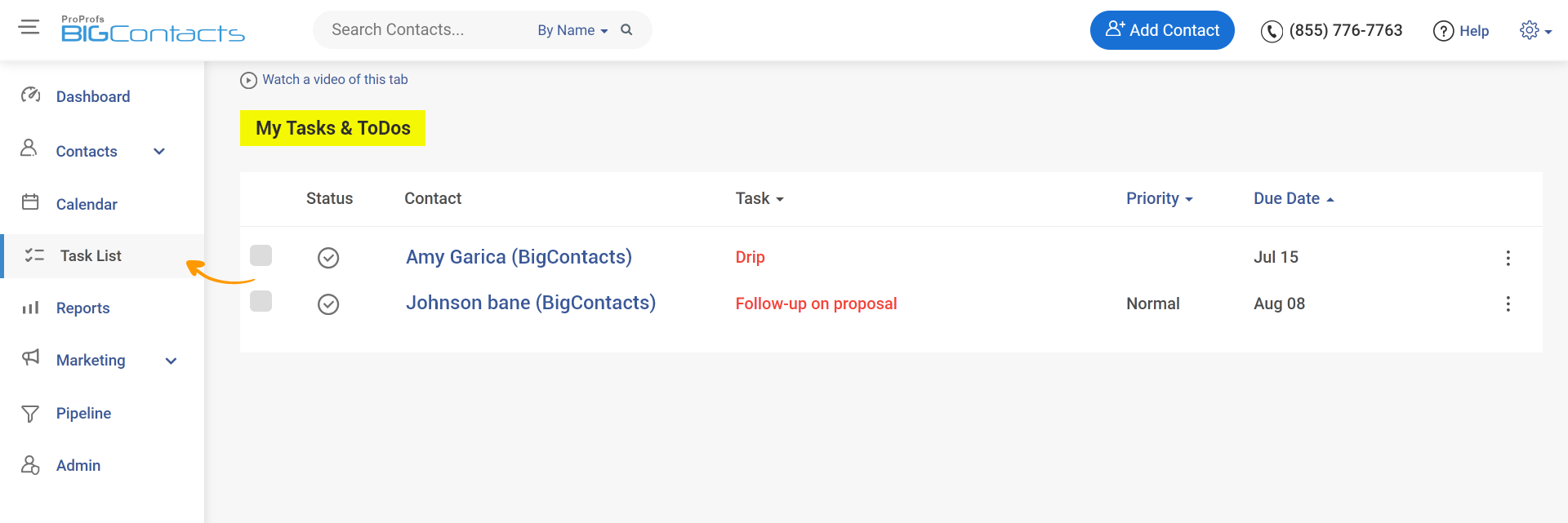Click the phone icon beside the number
The width and height of the screenshot is (1568, 523).
coord(1272,31)
